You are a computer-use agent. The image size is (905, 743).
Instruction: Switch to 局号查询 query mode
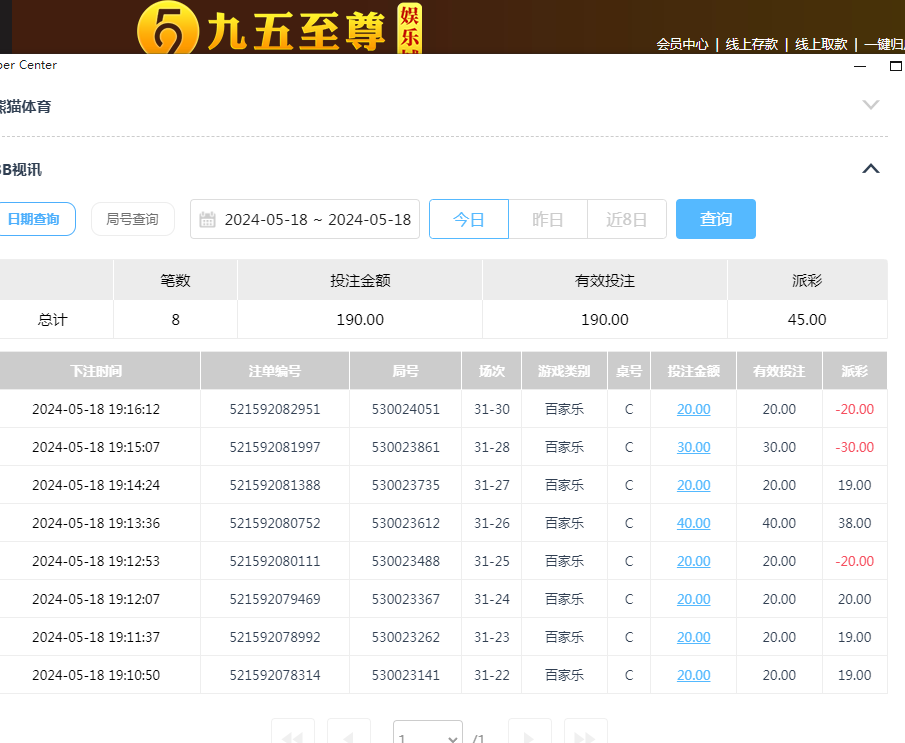(x=133, y=219)
